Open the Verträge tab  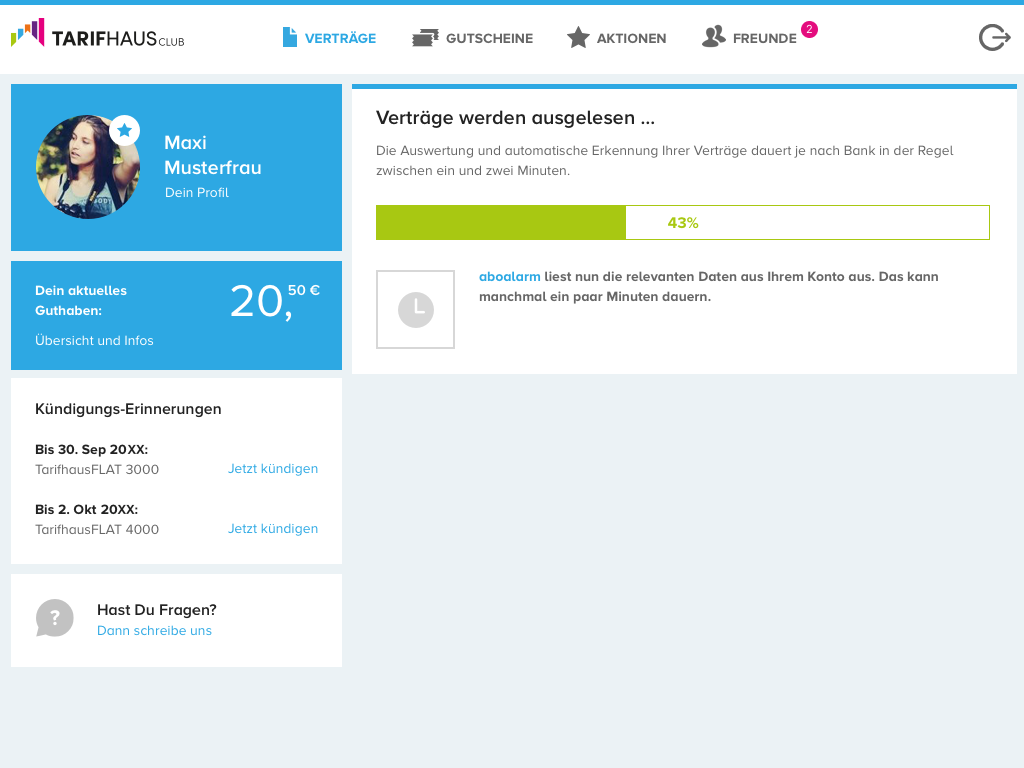tap(340, 38)
